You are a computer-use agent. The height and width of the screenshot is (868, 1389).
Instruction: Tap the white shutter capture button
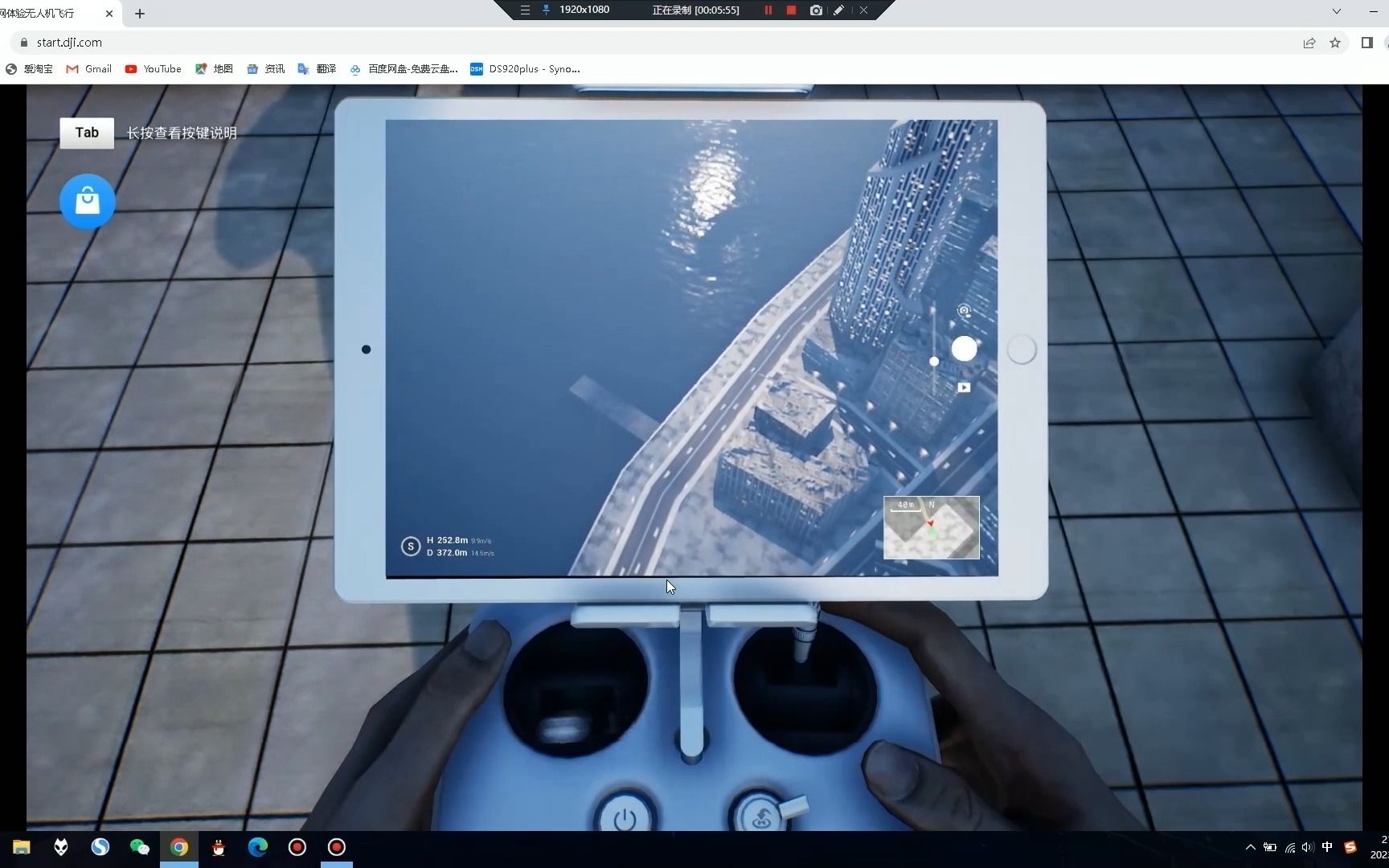point(964,349)
